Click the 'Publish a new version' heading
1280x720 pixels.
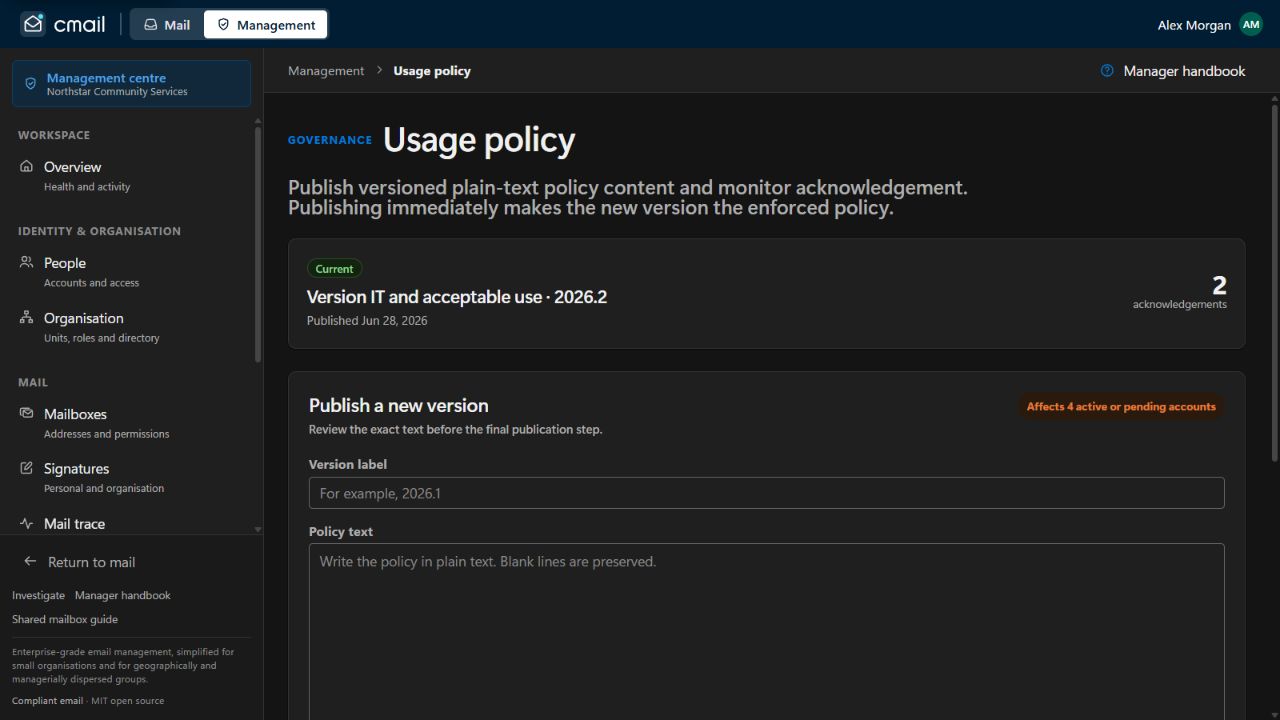tap(399, 405)
